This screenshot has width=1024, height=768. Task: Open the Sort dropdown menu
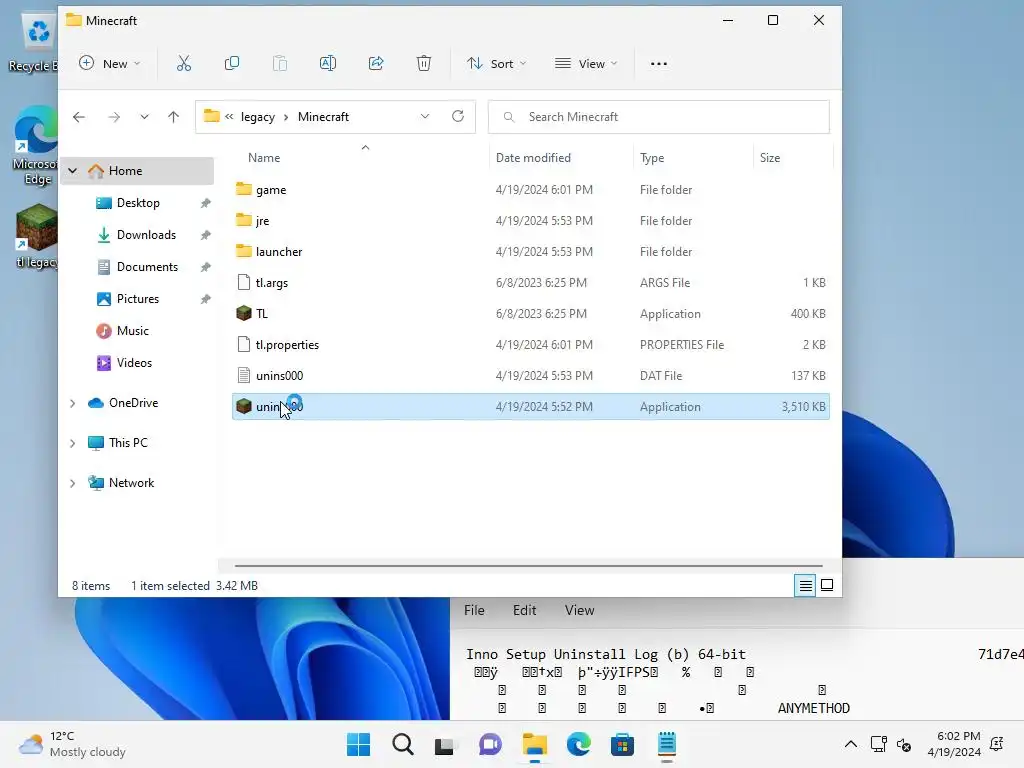coord(496,63)
